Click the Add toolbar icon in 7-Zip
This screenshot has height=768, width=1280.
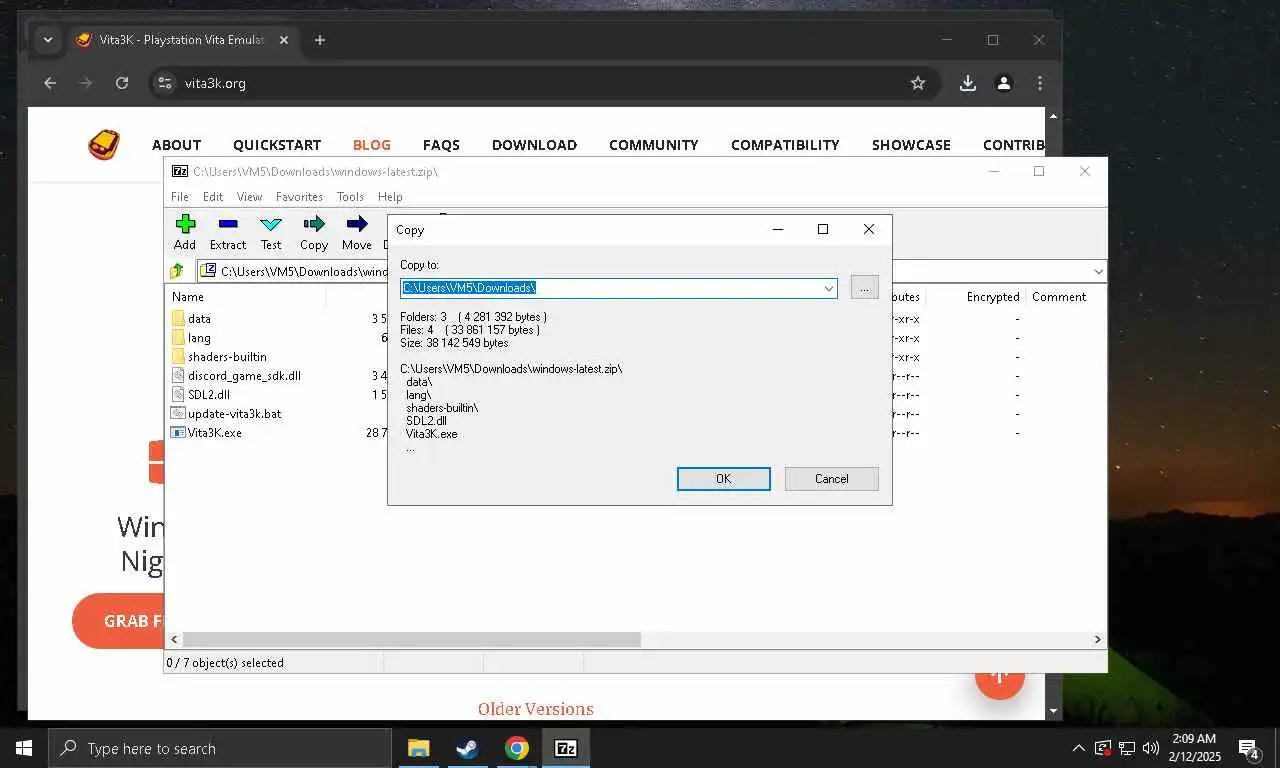point(185,224)
